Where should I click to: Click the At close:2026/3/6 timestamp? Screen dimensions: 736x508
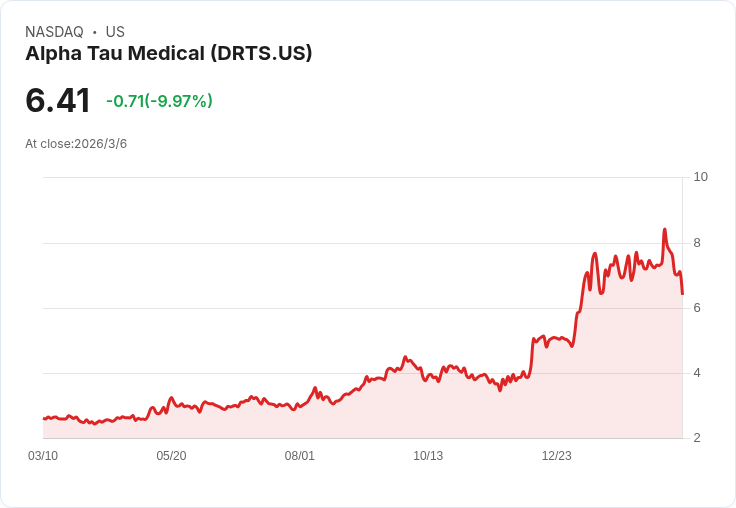click(76, 144)
